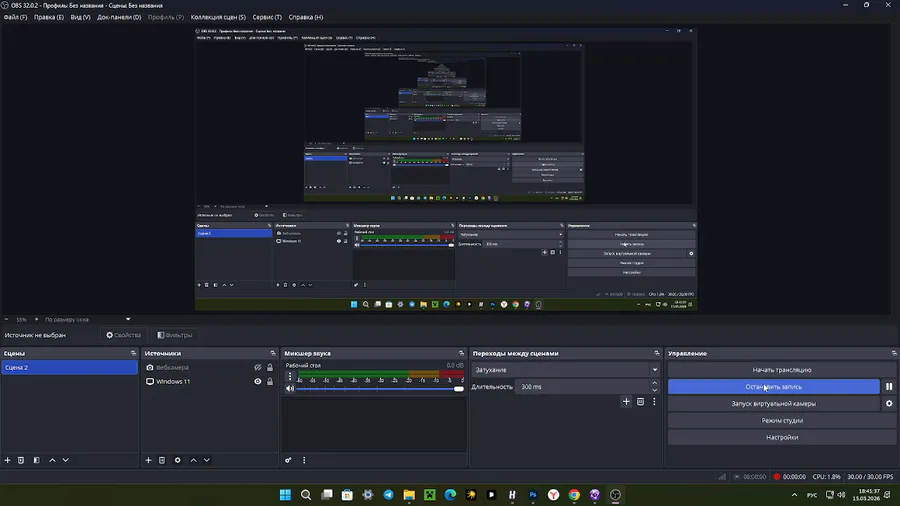
Task: Remove transition using trash icon
Action: [x=641, y=402]
